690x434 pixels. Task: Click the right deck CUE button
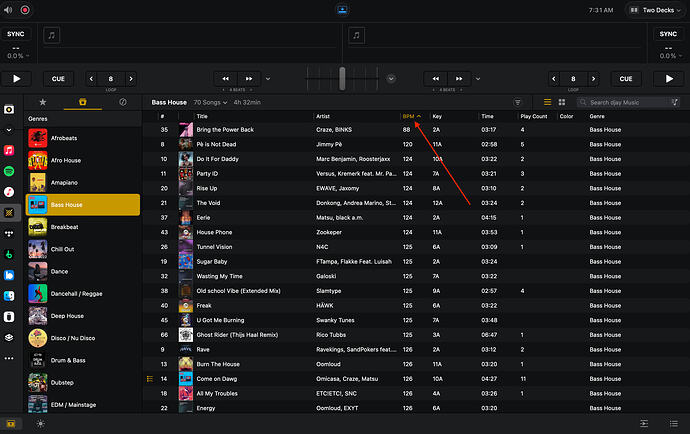pyautogui.click(x=626, y=79)
